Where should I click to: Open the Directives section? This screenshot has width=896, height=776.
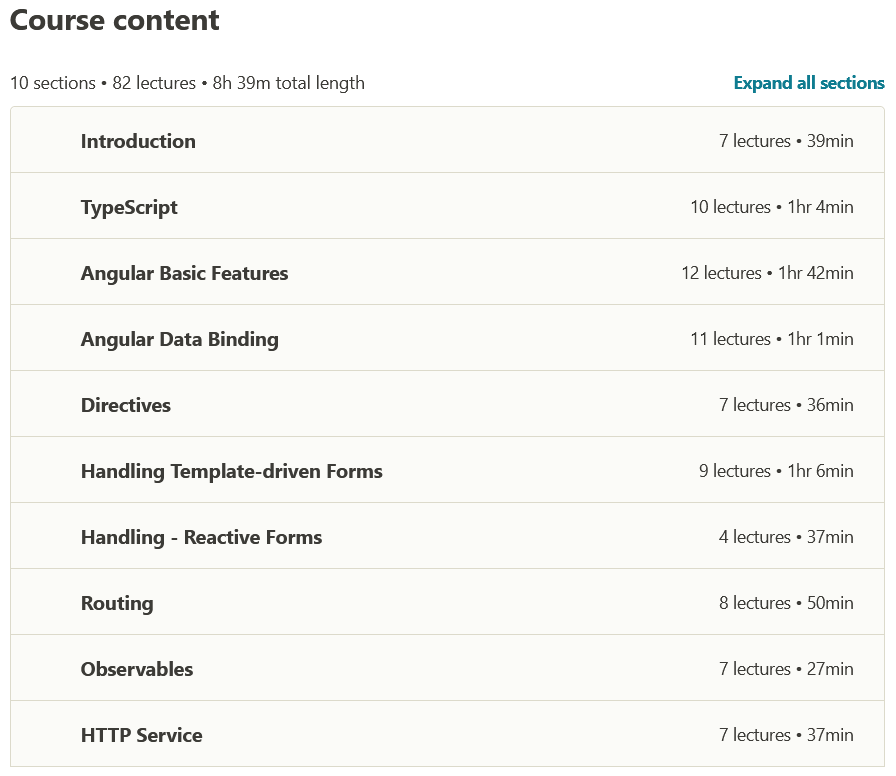coord(447,404)
